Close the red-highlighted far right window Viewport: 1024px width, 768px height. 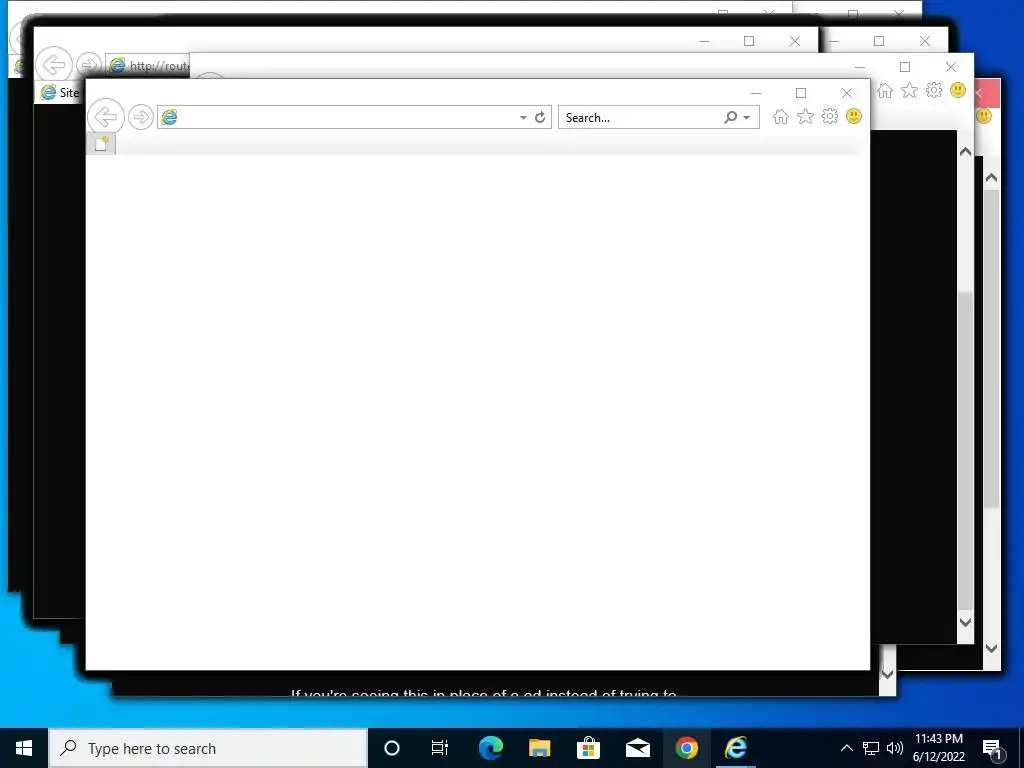[x=987, y=93]
